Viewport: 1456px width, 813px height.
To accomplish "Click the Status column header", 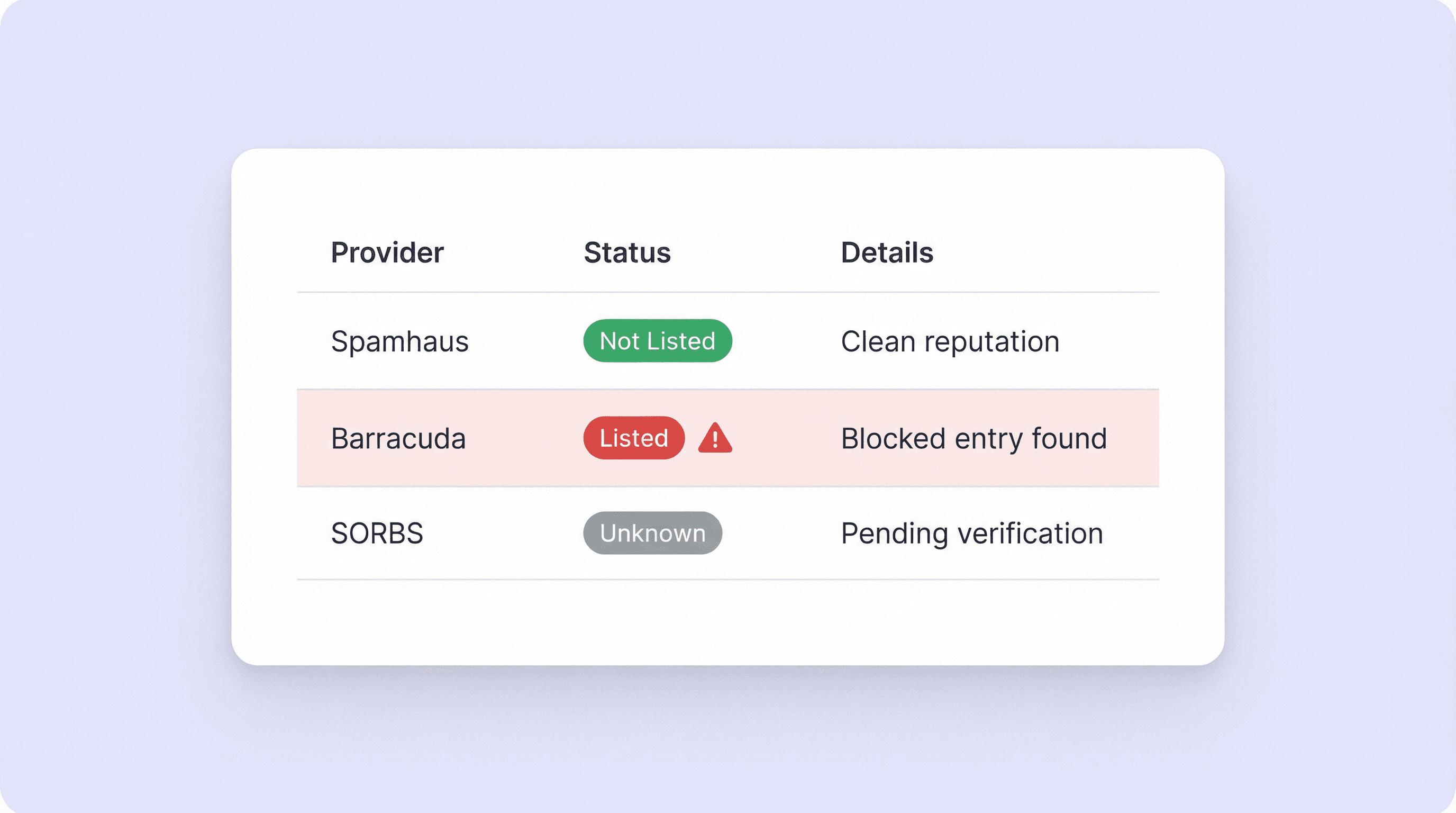I will 627,252.
